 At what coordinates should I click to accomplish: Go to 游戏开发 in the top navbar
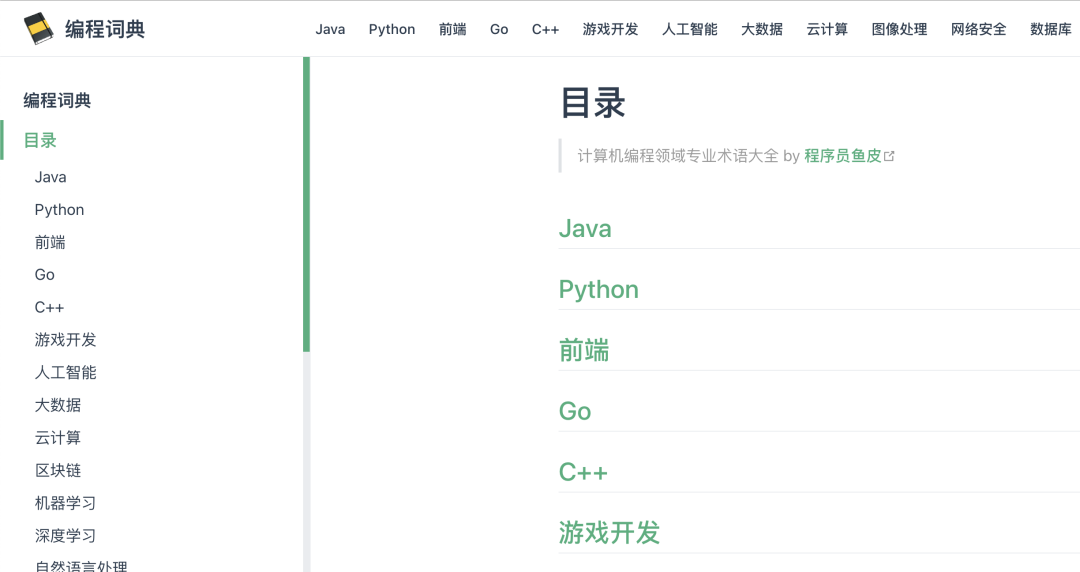click(610, 29)
